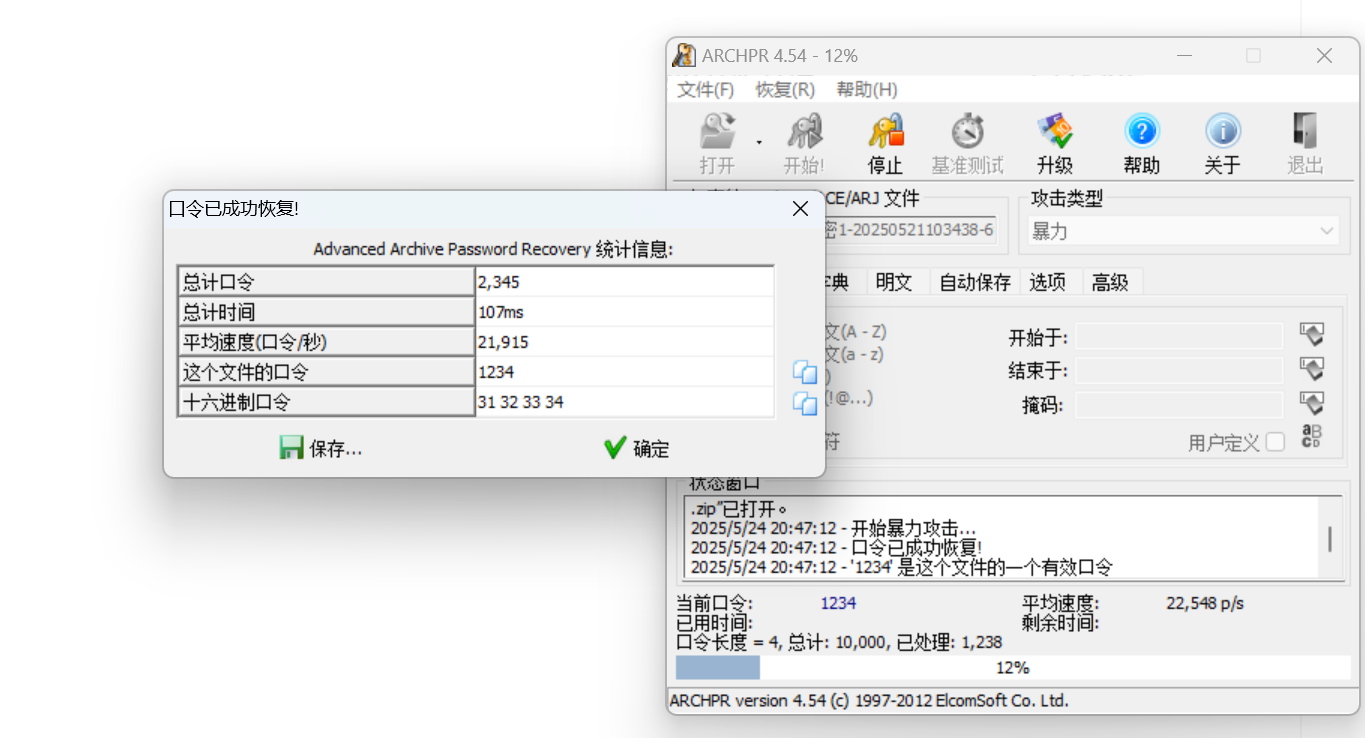Click the 107ms total time cell
This screenshot has width=1365, height=738.
pos(625,312)
